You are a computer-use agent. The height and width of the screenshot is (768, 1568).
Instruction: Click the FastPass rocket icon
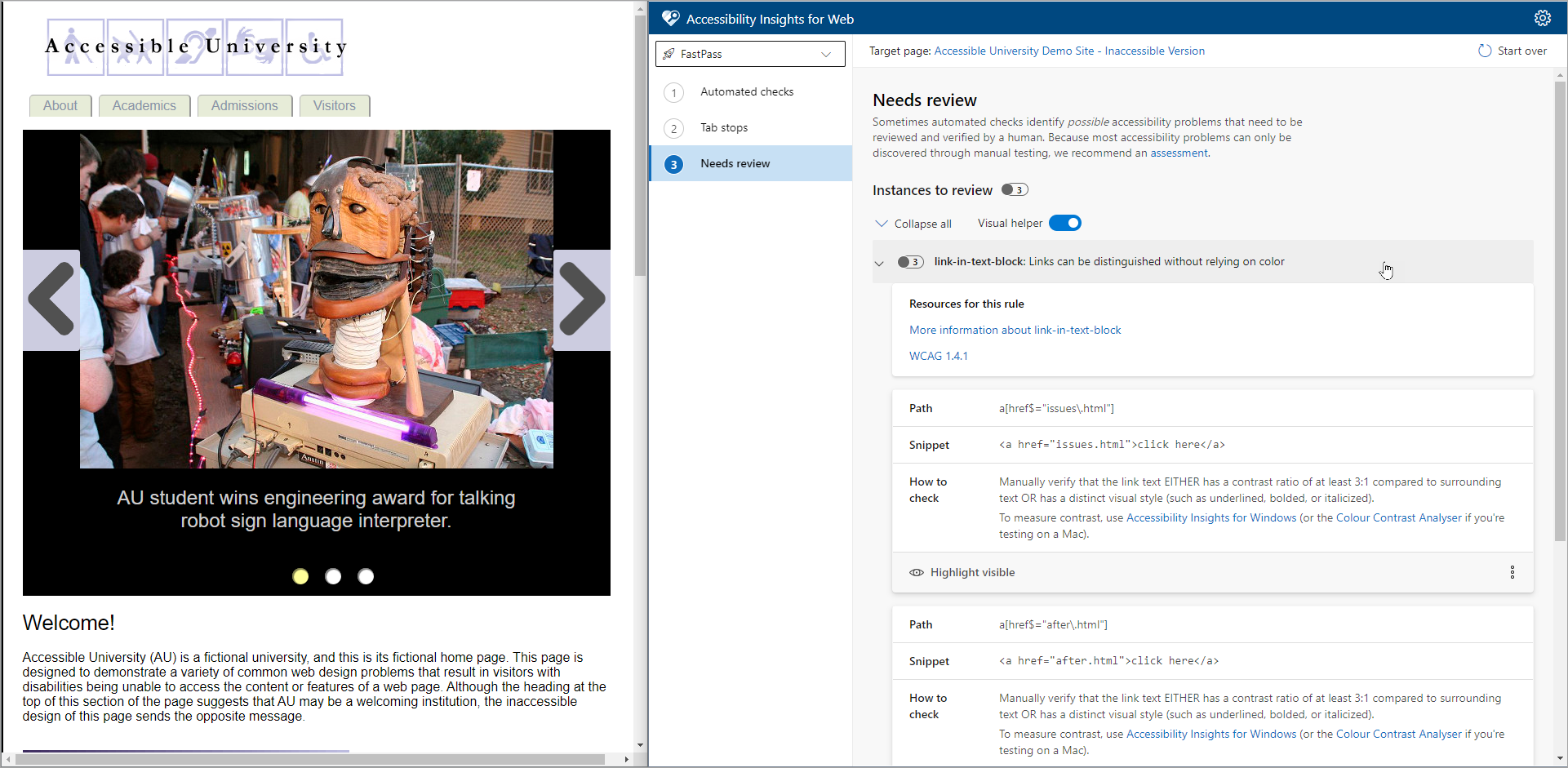tap(669, 54)
